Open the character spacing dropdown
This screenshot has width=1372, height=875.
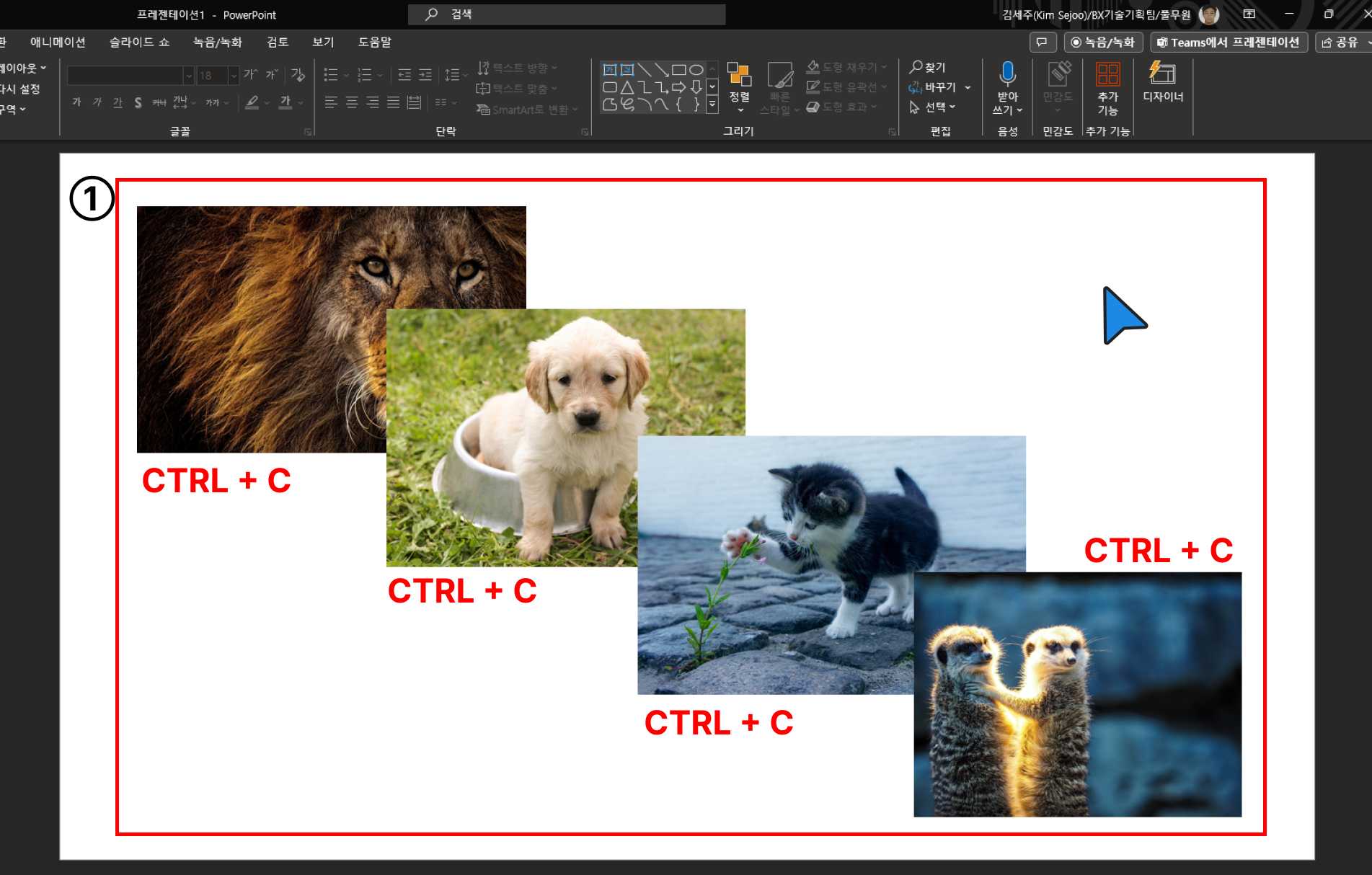pyautogui.click(x=184, y=102)
